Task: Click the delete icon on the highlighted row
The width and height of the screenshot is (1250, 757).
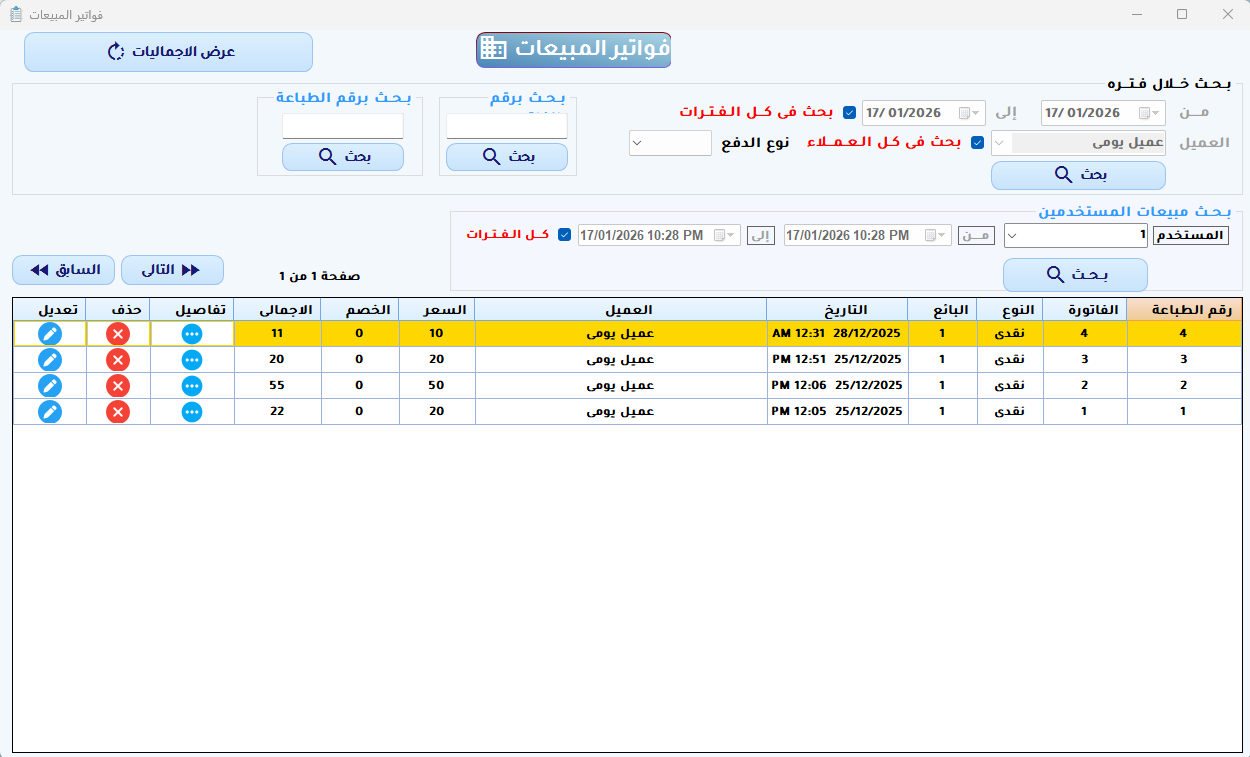Action: click(117, 334)
